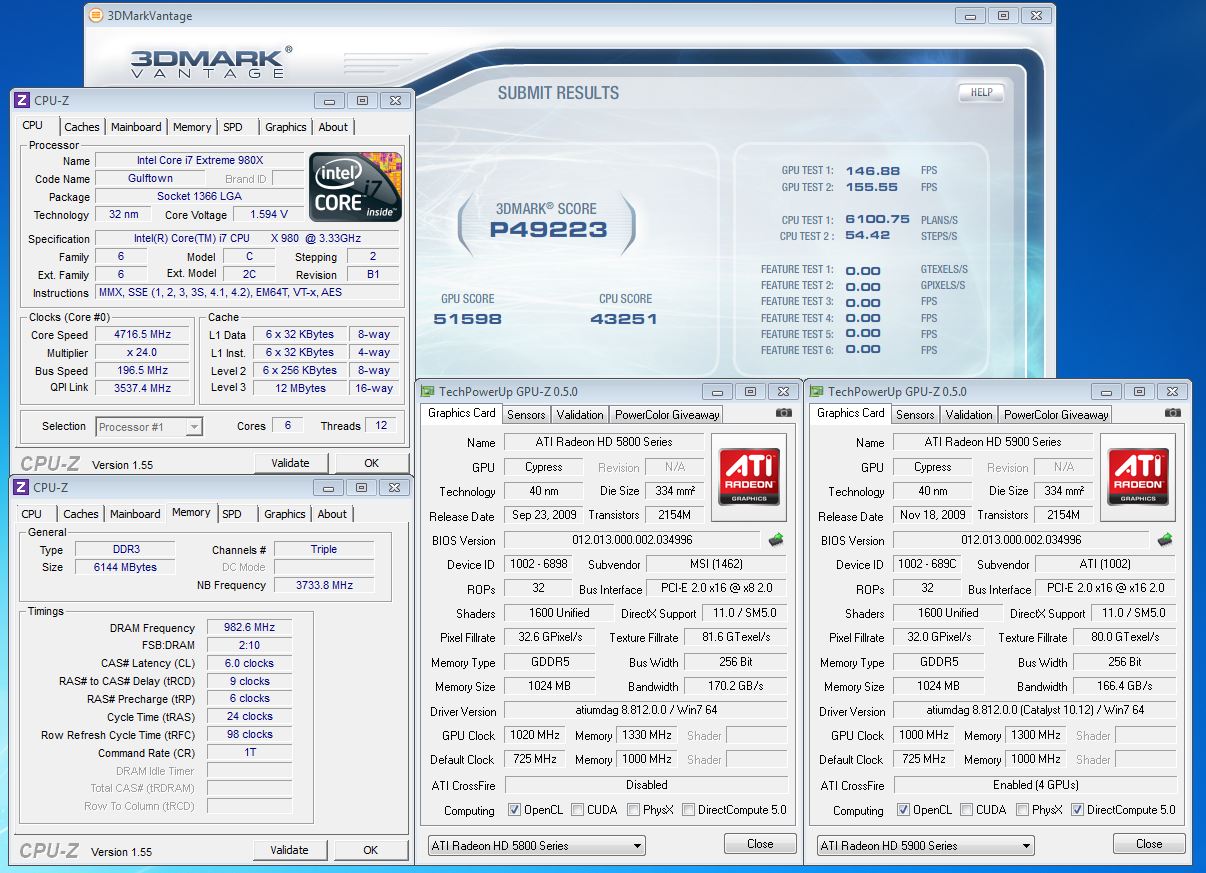The height and width of the screenshot is (873, 1206).
Task: Click the GPU-Z title icon of HD 5800 window
Action: [x=428, y=392]
